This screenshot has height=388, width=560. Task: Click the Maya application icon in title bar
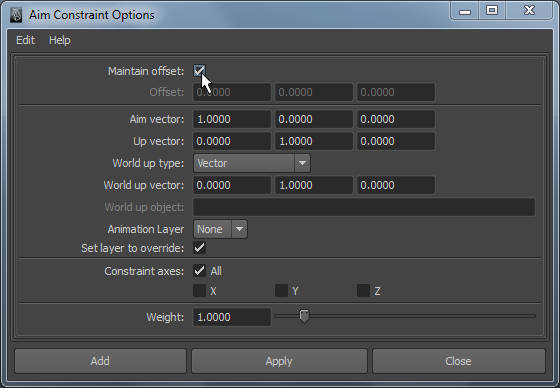16,15
